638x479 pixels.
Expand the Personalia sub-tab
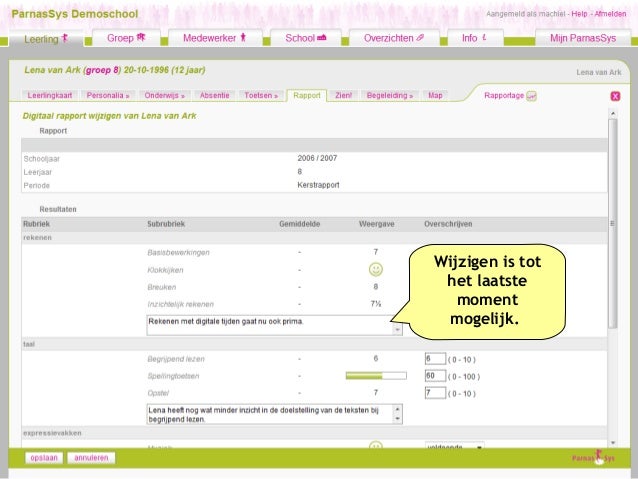tap(108, 95)
